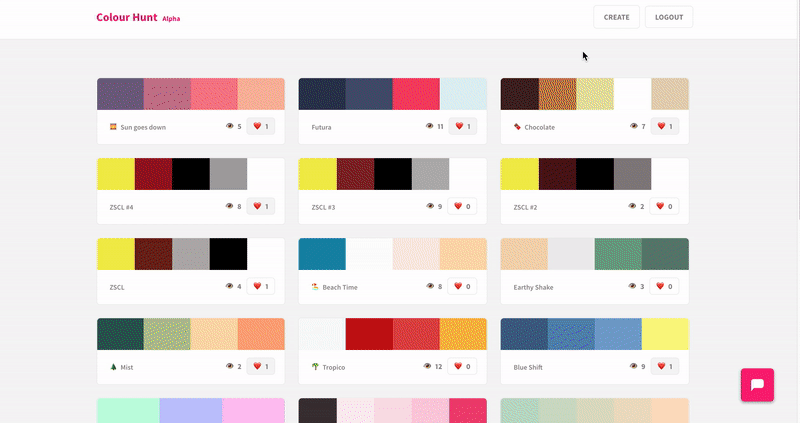
Task: Open the Earthy Shake palette title
Action: click(x=533, y=287)
